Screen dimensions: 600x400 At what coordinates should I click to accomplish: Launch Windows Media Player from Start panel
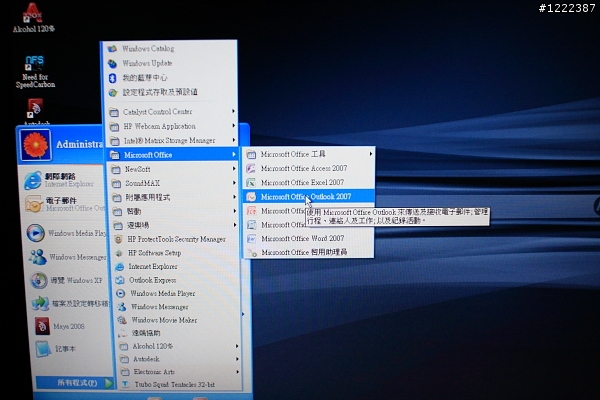coord(66,233)
